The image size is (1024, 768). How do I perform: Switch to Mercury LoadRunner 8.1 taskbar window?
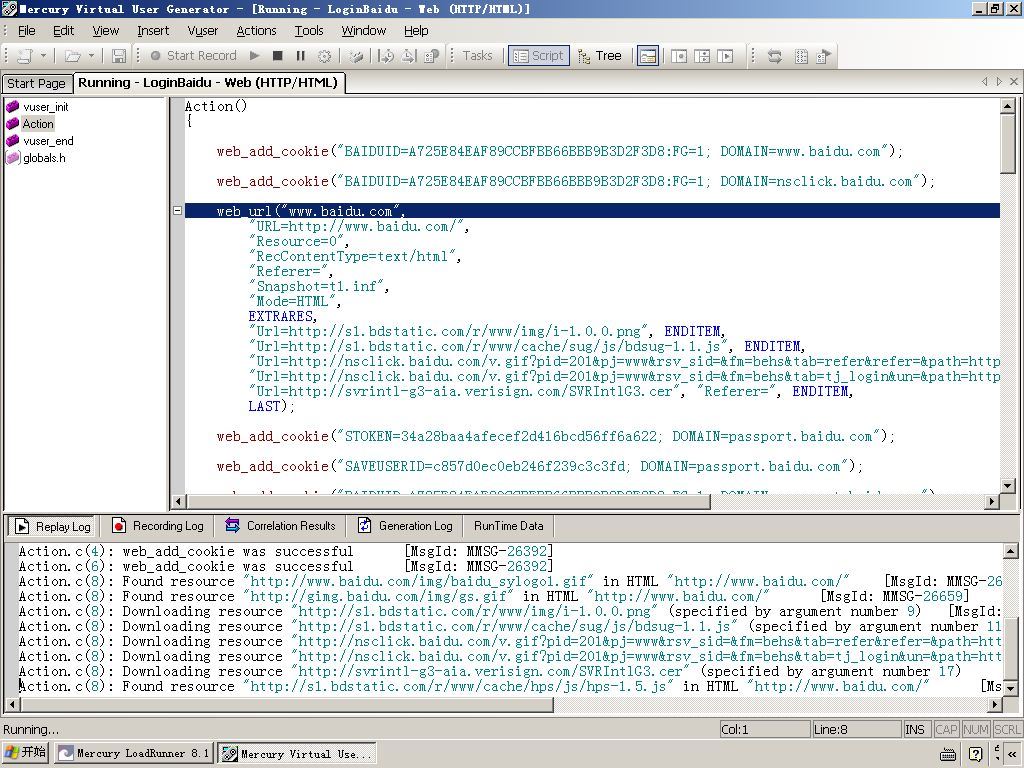(x=133, y=754)
